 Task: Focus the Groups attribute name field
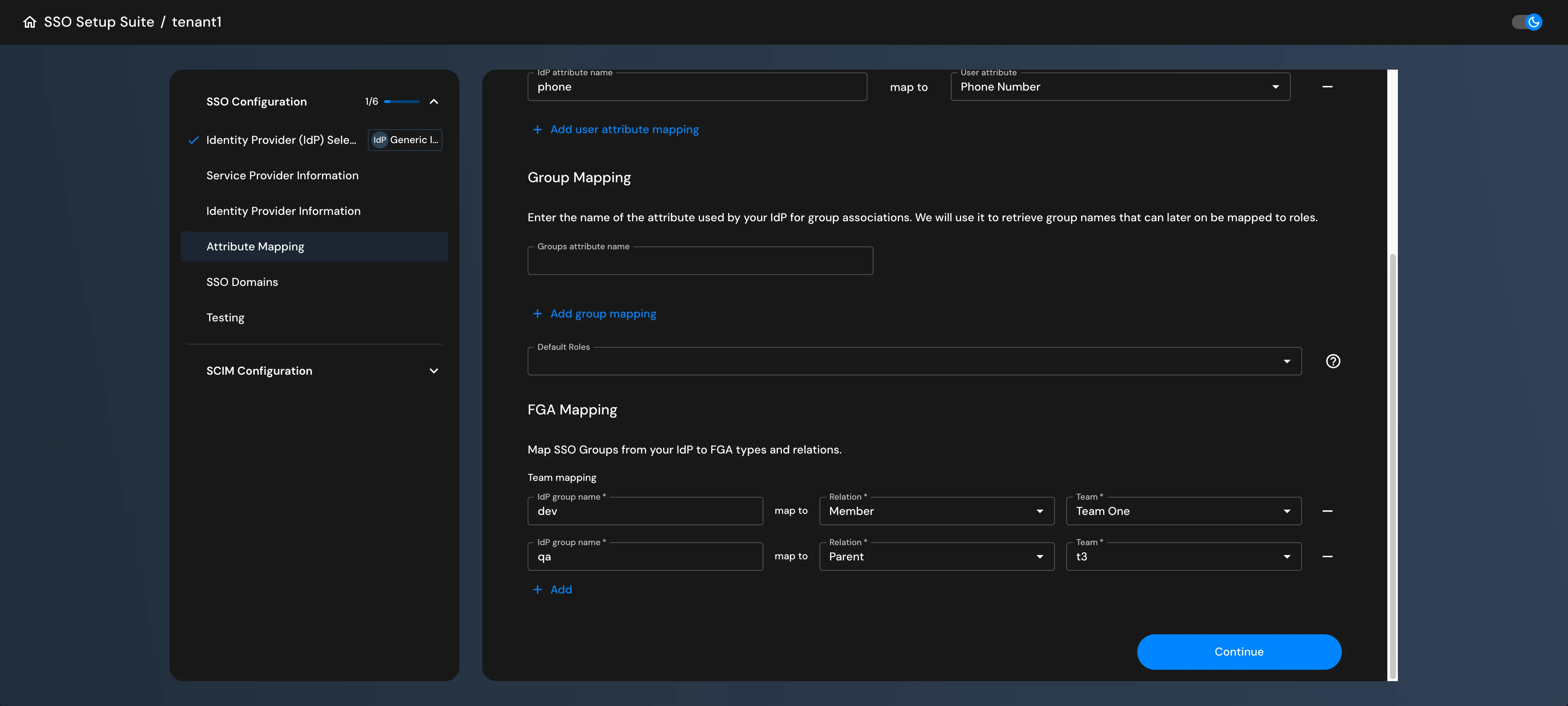point(700,261)
